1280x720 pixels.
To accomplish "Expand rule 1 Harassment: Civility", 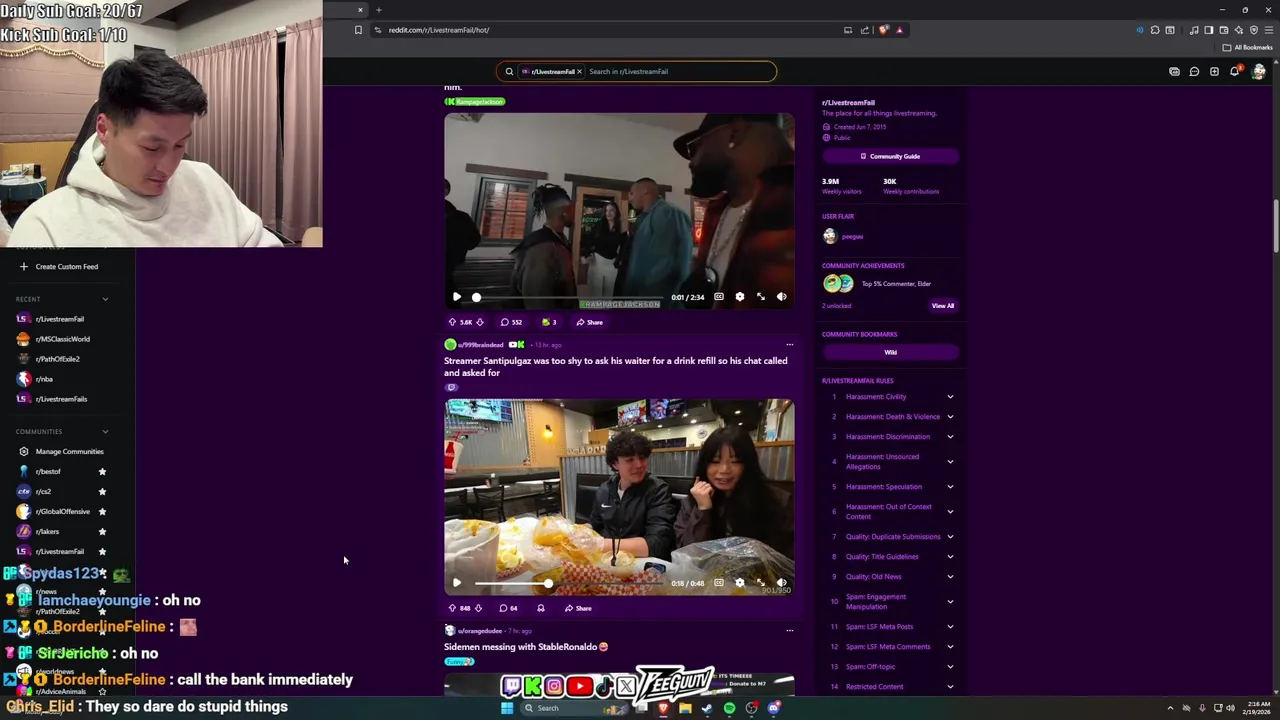I will pyautogui.click(x=950, y=397).
